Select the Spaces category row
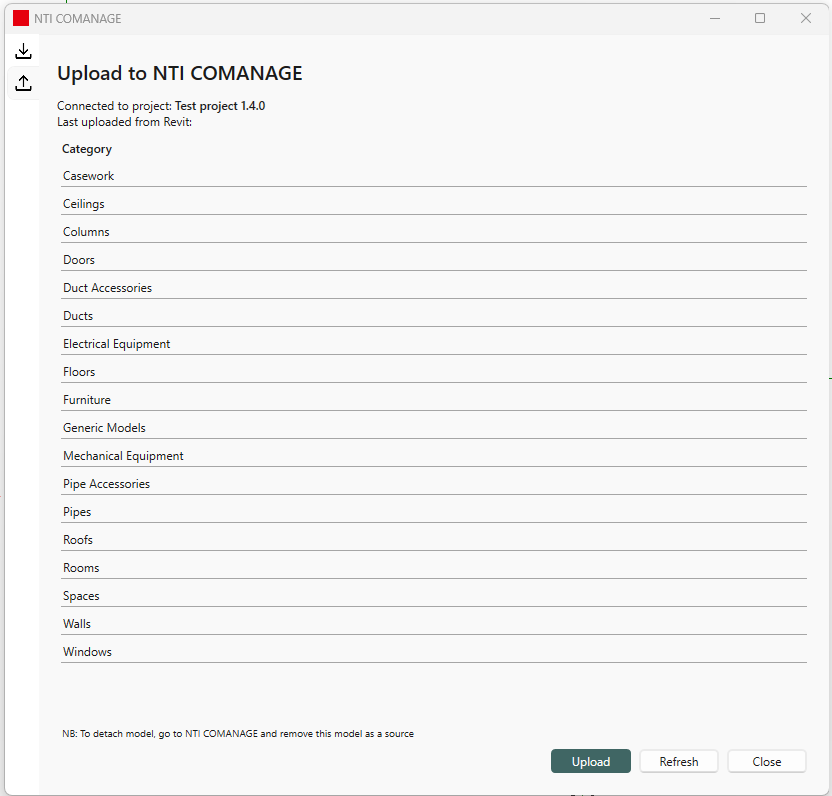Viewport: 832px width, 796px height. pos(434,596)
